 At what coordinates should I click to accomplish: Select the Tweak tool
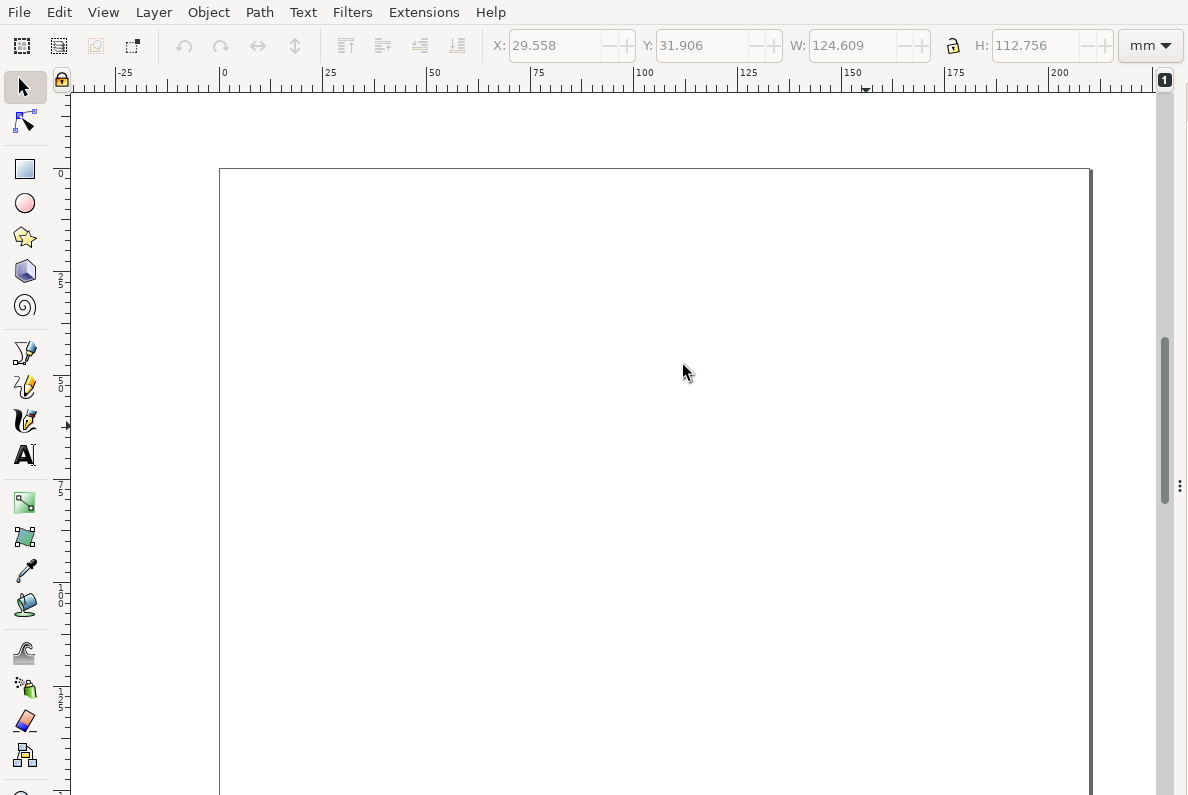[24, 653]
